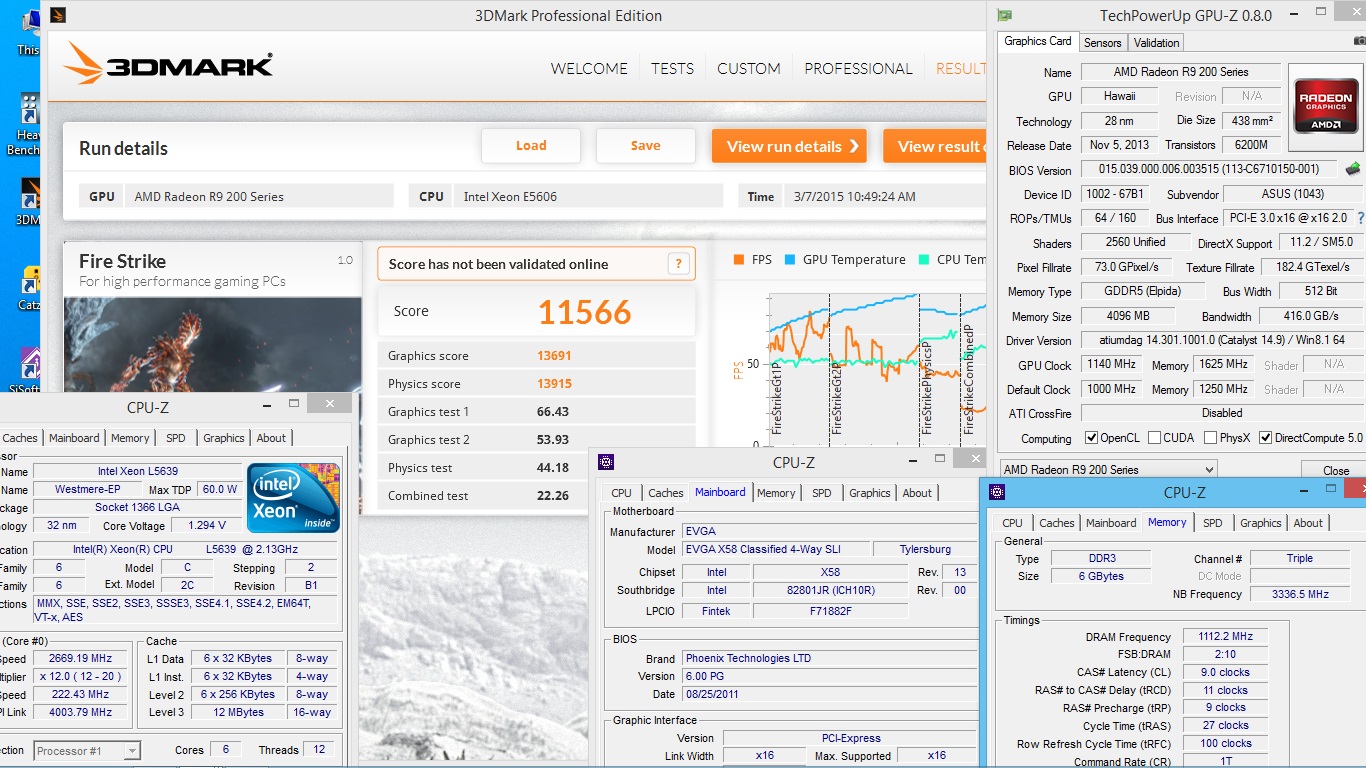Viewport: 1366px width, 768px height.
Task: Open CPU tab in CPU-Z Mainboard window
Action: coord(621,493)
